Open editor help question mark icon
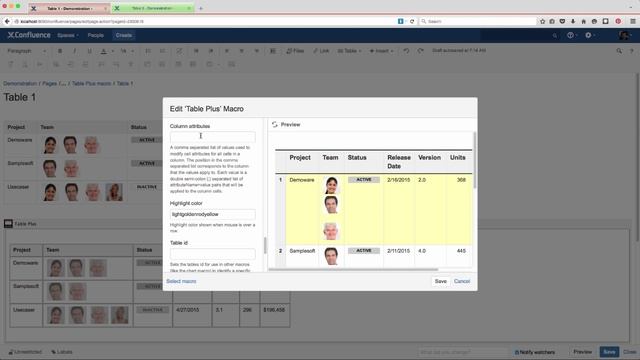Image resolution: width=640 pixels, height=360 pixels. click(631, 51)
